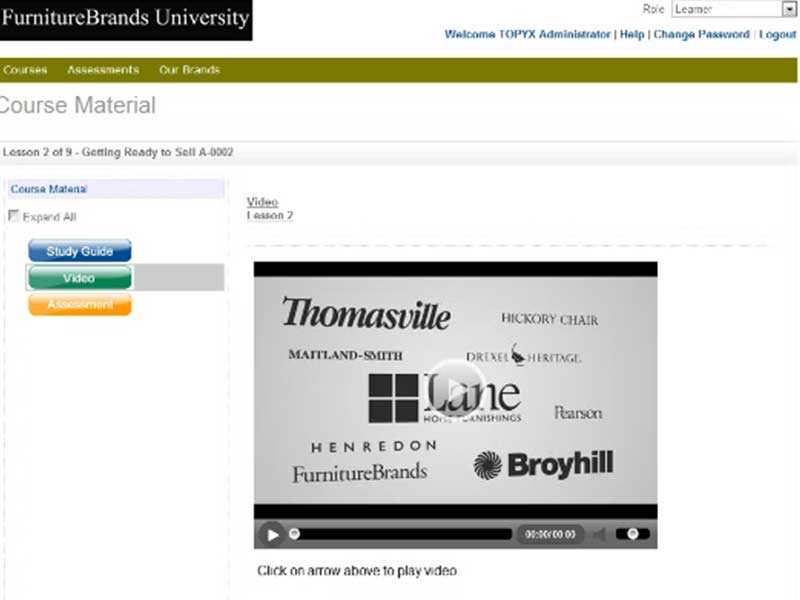
Task: Open the Our Brands menu
Action: (189, 70)
